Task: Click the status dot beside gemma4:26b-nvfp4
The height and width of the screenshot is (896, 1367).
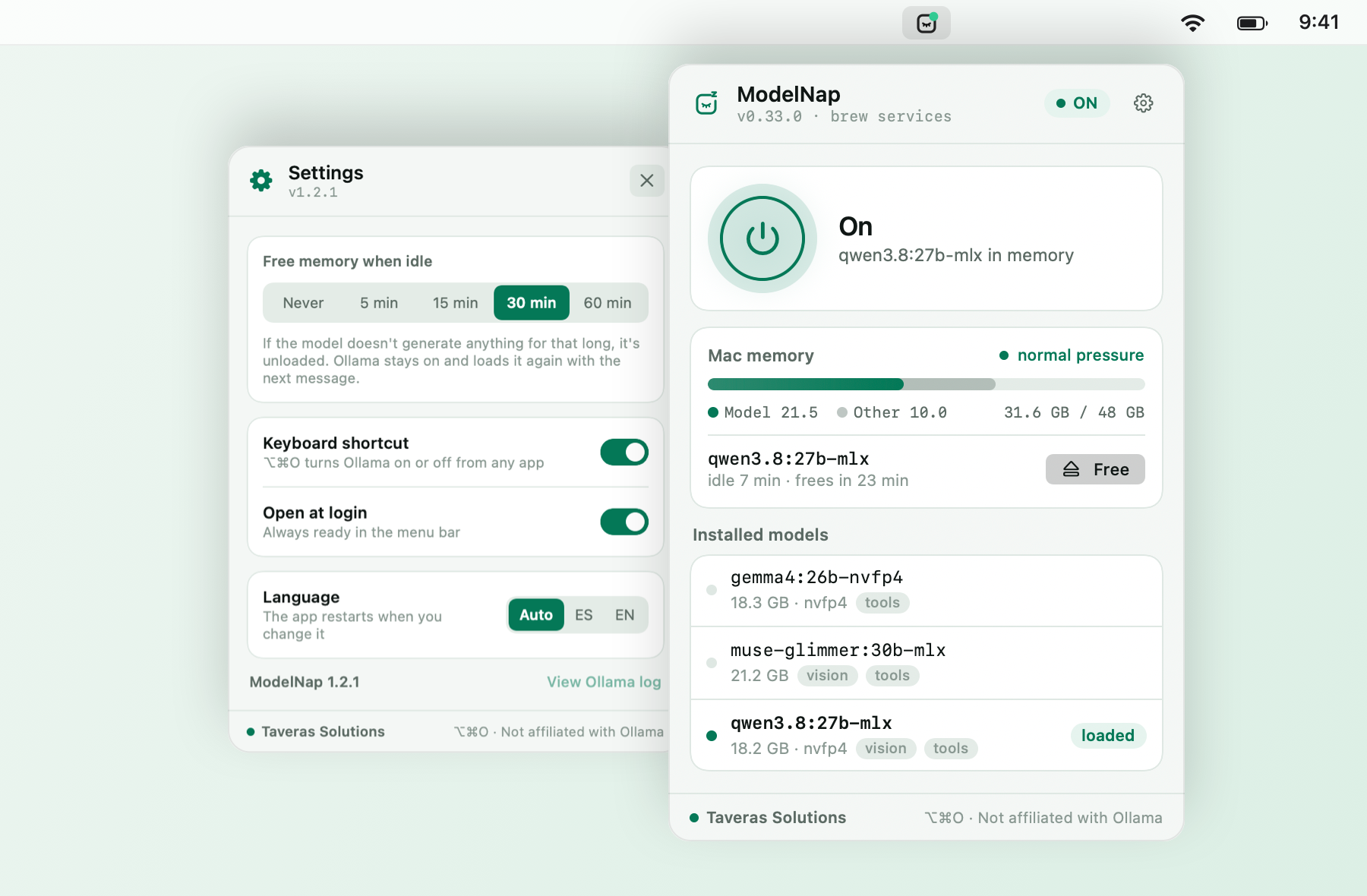Action: pos(712,590)
